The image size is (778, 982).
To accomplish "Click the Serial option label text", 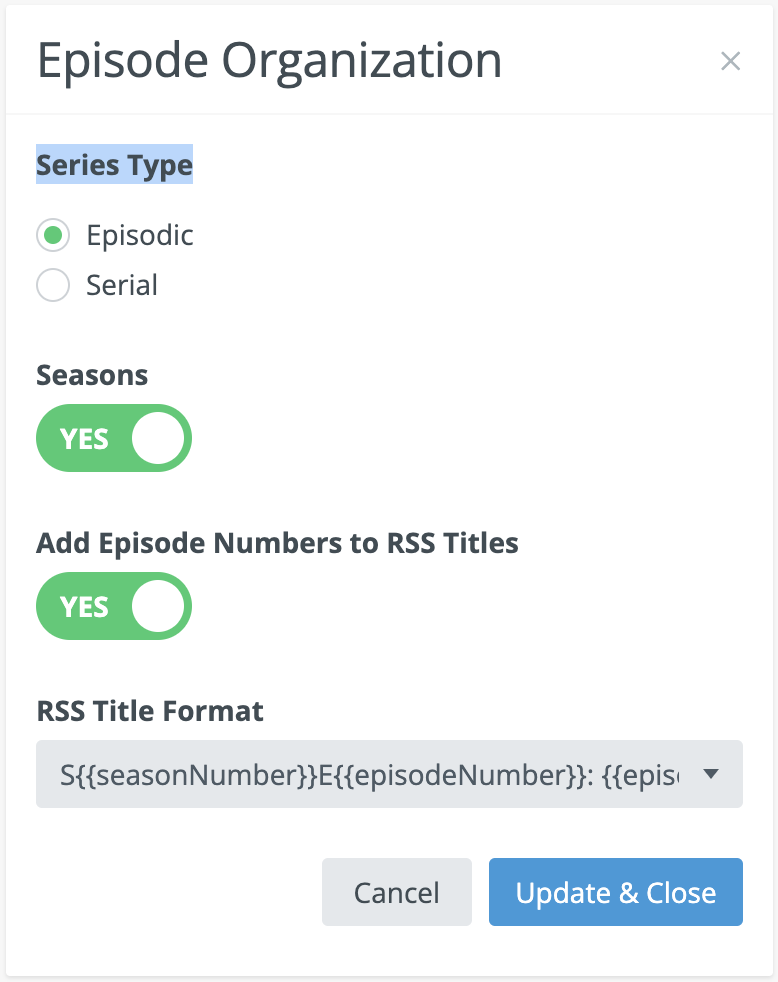I will 122,286.
